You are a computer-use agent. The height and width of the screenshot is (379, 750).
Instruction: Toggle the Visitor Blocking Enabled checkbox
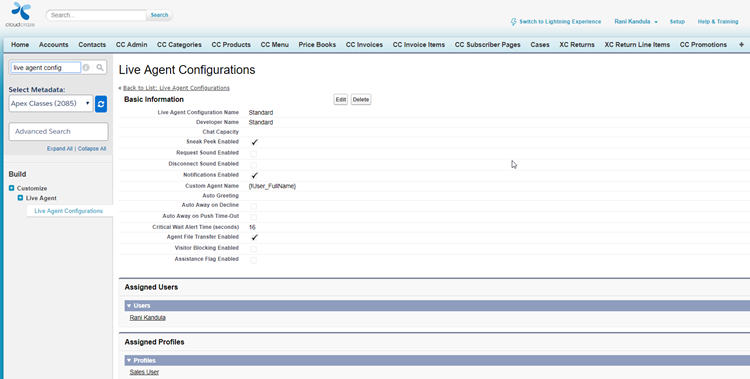click(254, 249)
